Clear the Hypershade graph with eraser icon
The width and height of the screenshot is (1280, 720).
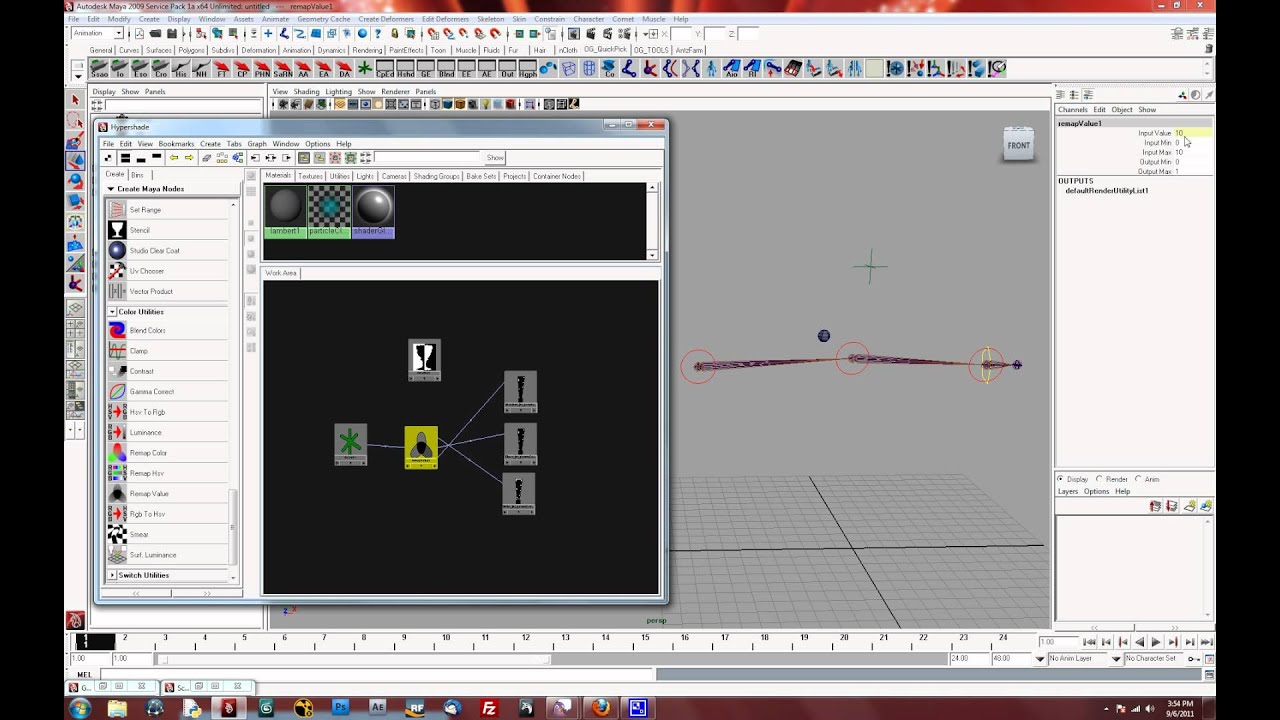[x=206, y=158]
